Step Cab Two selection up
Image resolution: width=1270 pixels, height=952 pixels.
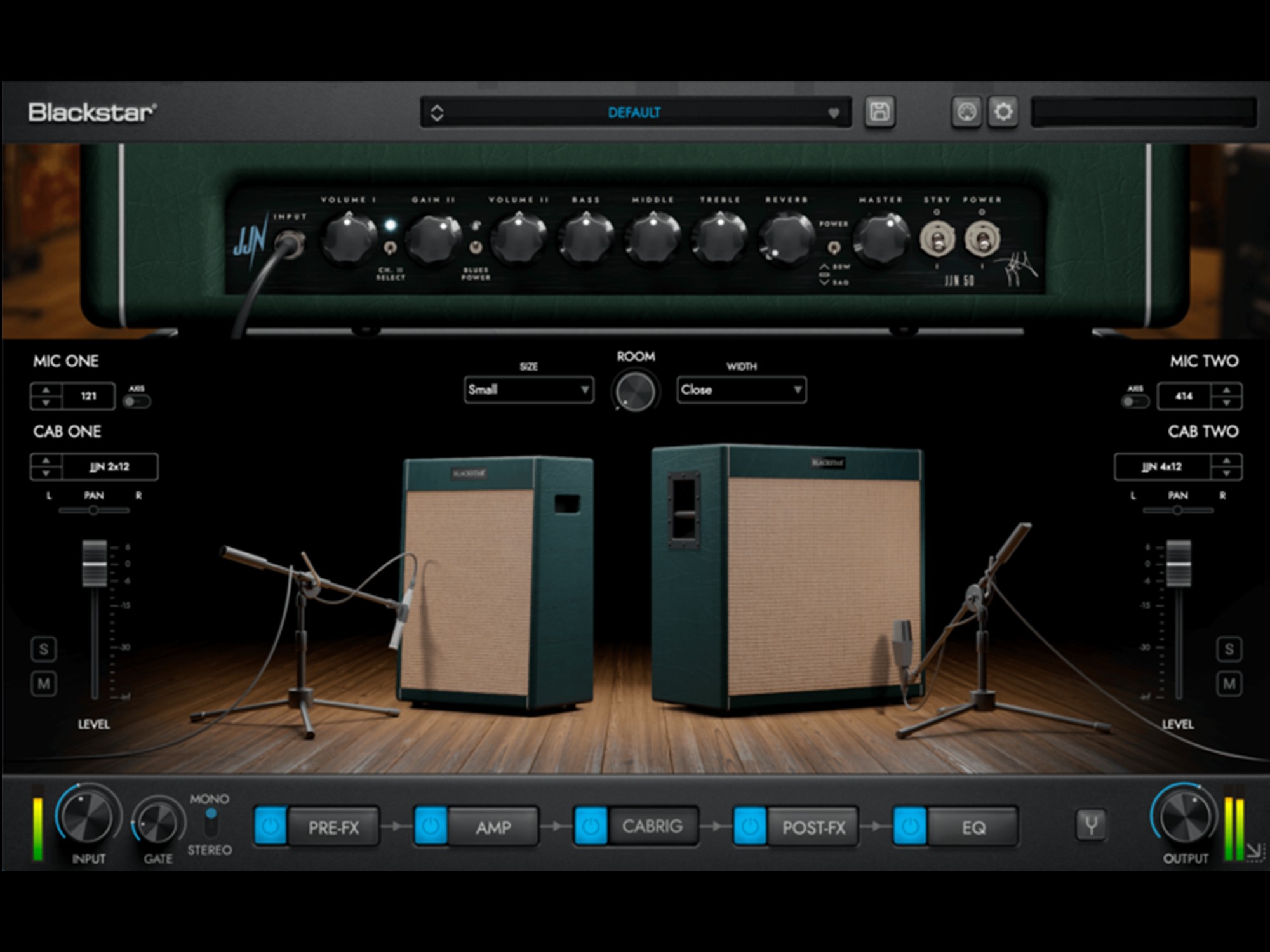[1226, 460]
